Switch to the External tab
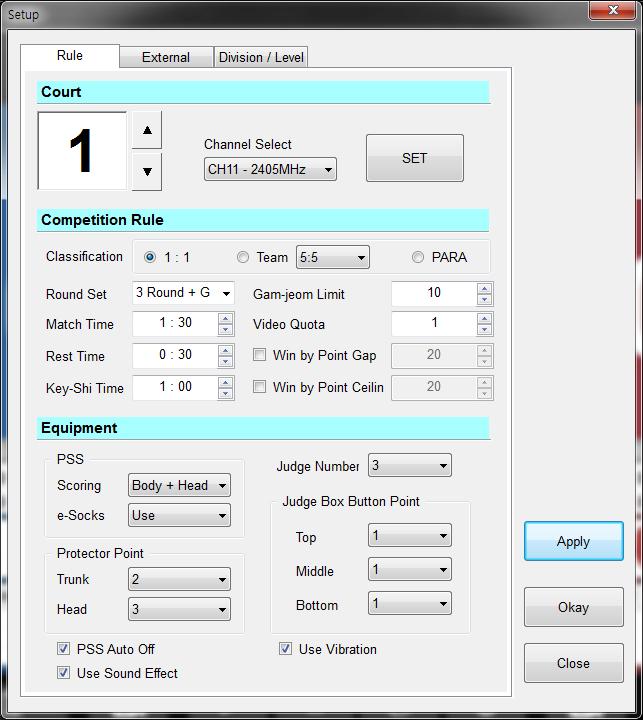Screen dimensions: 643x720 point(166,57)
